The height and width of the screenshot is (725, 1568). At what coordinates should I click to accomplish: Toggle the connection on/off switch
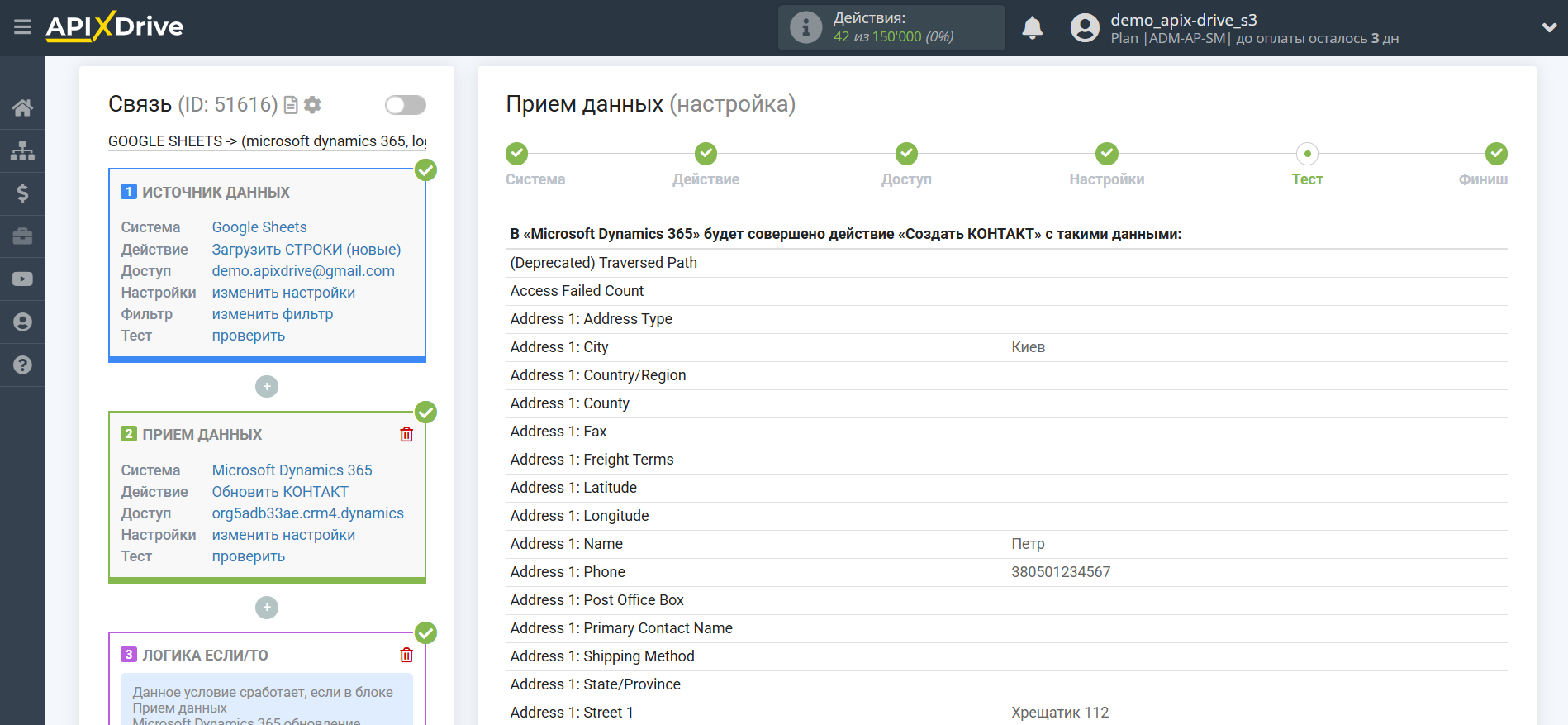pyautogui.click(x=405, y=105)
